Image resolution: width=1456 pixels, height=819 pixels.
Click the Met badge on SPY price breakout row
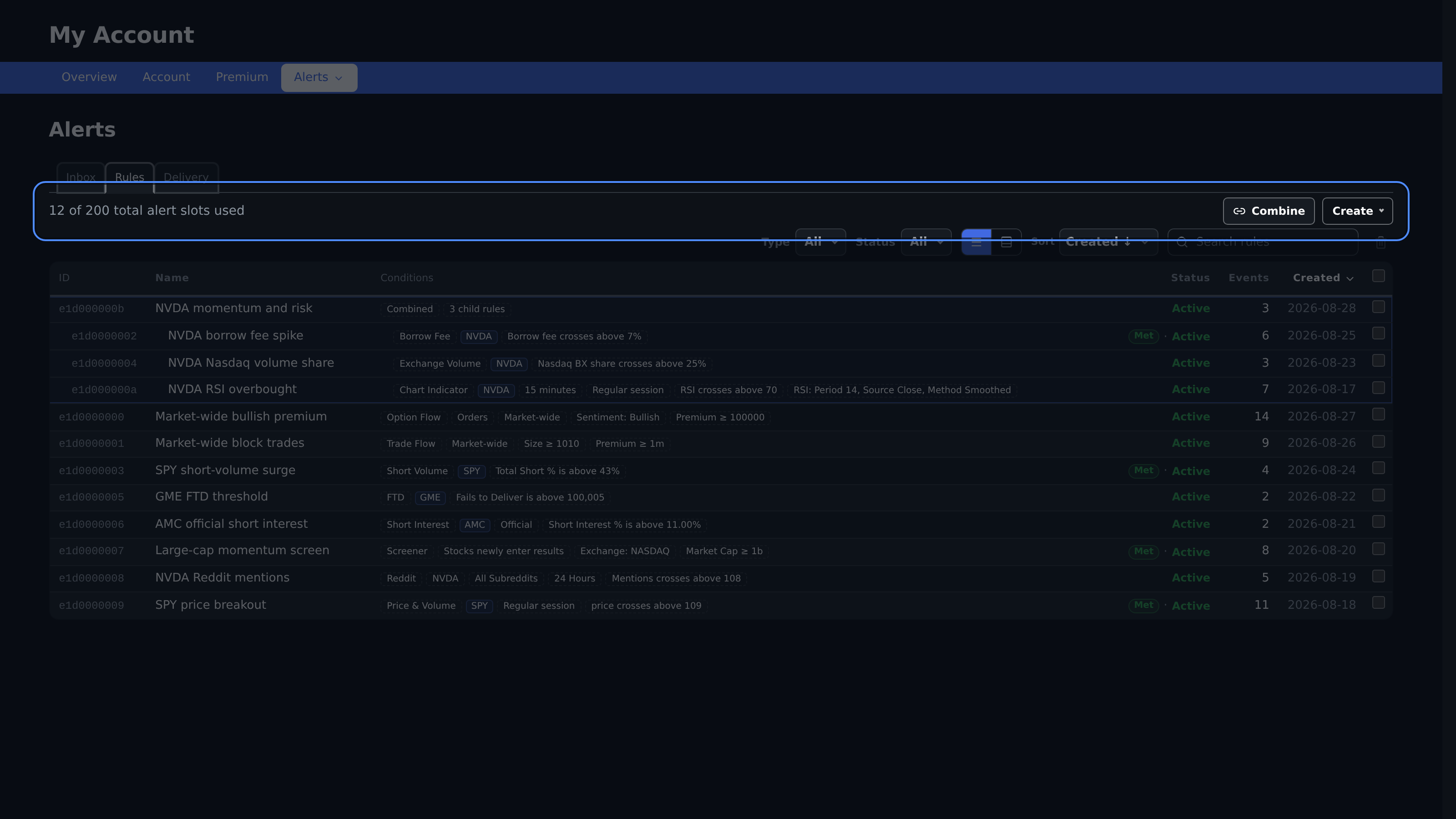(x=1143, y=605)
